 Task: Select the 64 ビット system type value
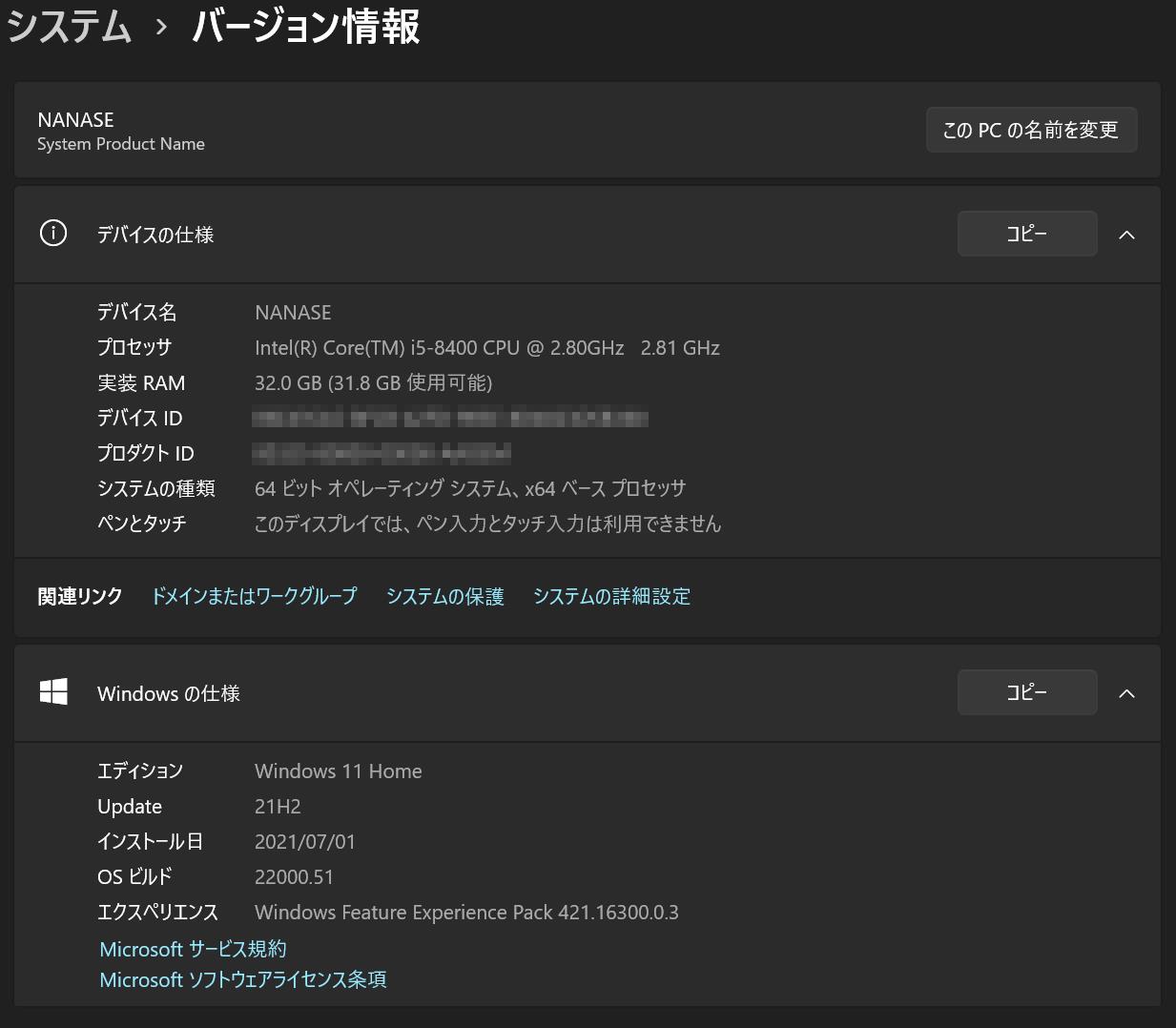(x=470, y=488)
